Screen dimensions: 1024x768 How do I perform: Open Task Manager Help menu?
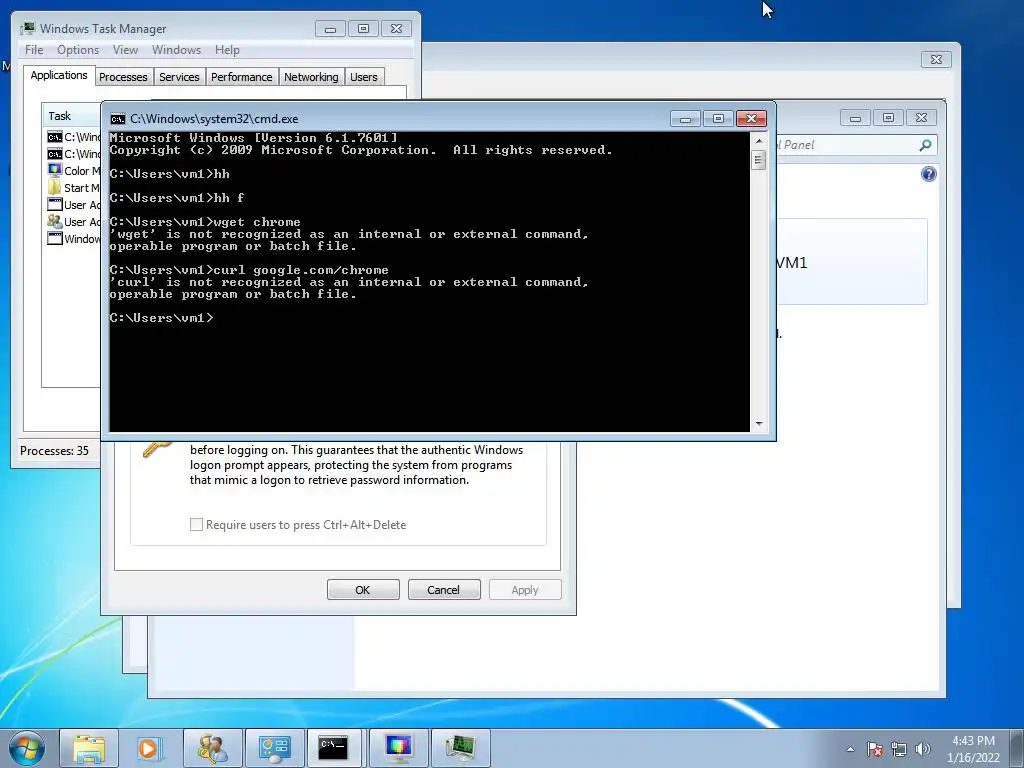[227, 50]
